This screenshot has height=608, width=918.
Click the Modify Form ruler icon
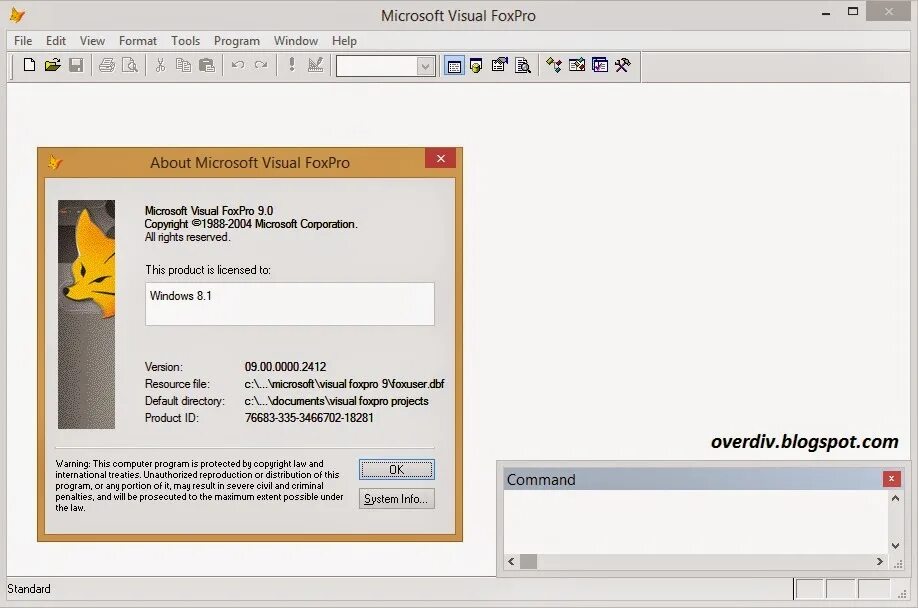[315, 65]
